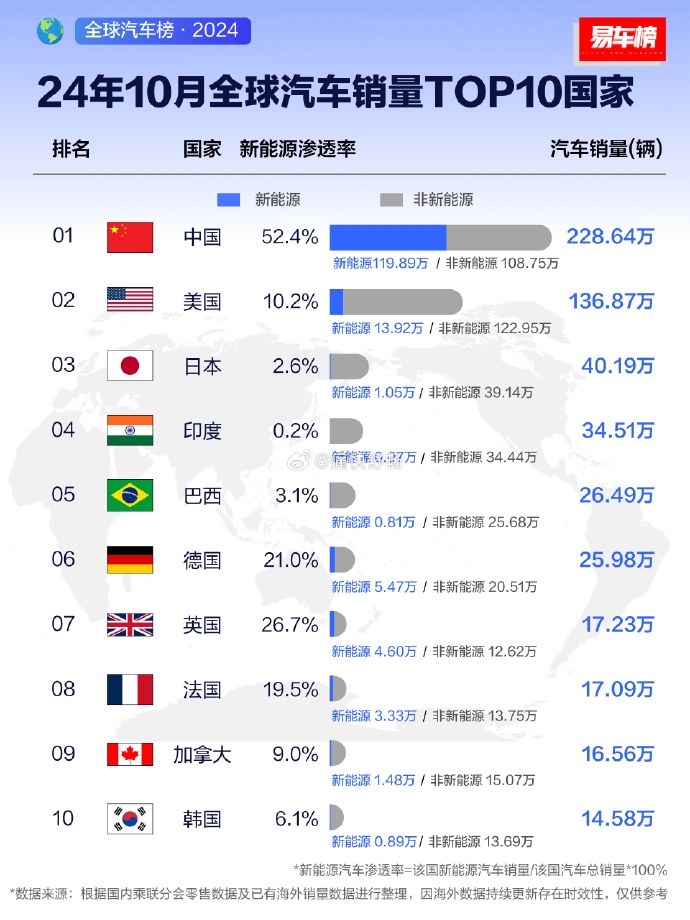Click the France flag icon
This screenshot has height=920, width=690.
[x=130, y=689]
